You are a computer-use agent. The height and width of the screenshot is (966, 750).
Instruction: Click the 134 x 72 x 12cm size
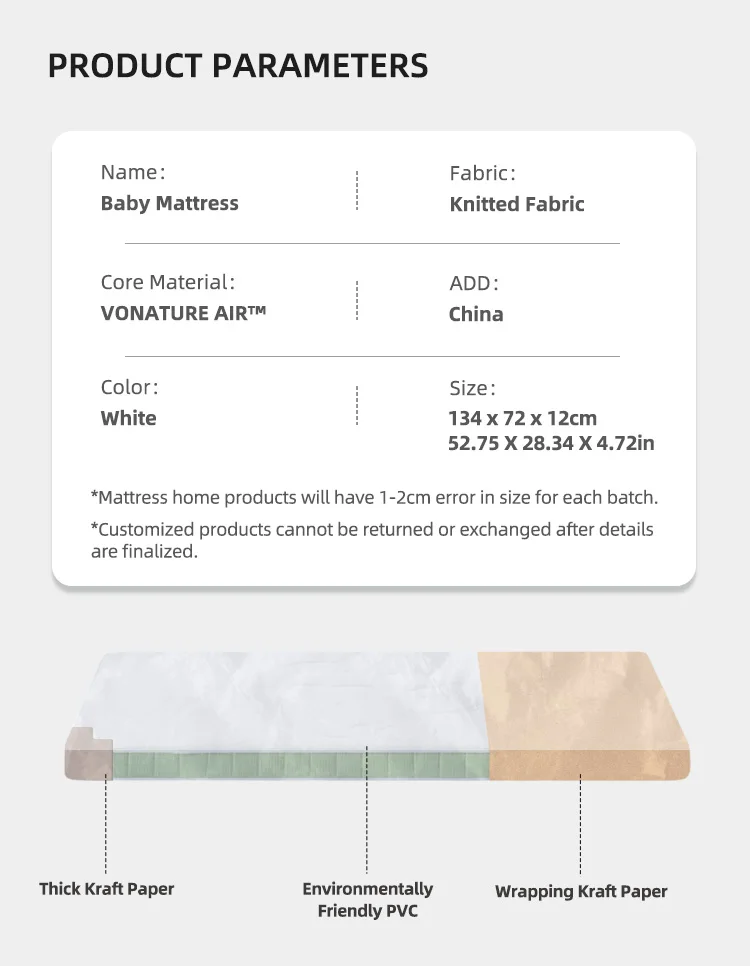522,418
